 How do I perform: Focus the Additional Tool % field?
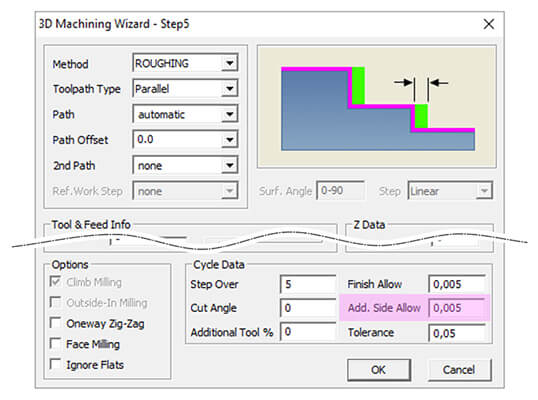[x=308, y=332]
